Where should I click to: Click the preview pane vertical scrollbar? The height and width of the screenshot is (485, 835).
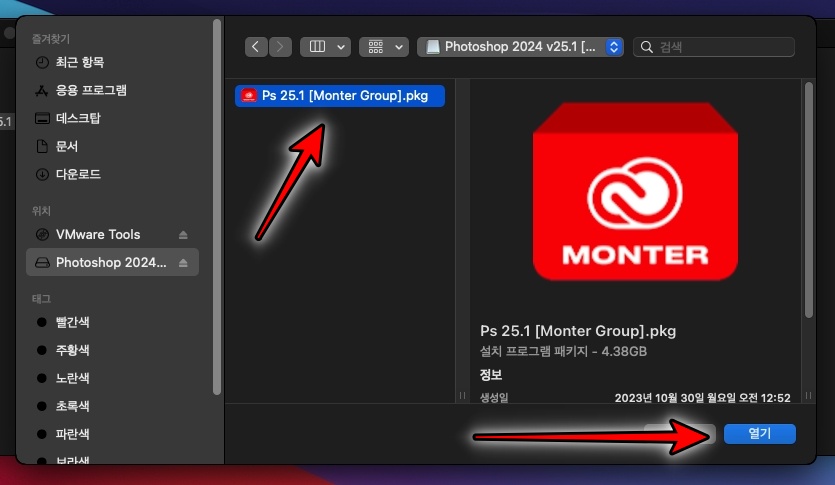click(x=809, y=200)
